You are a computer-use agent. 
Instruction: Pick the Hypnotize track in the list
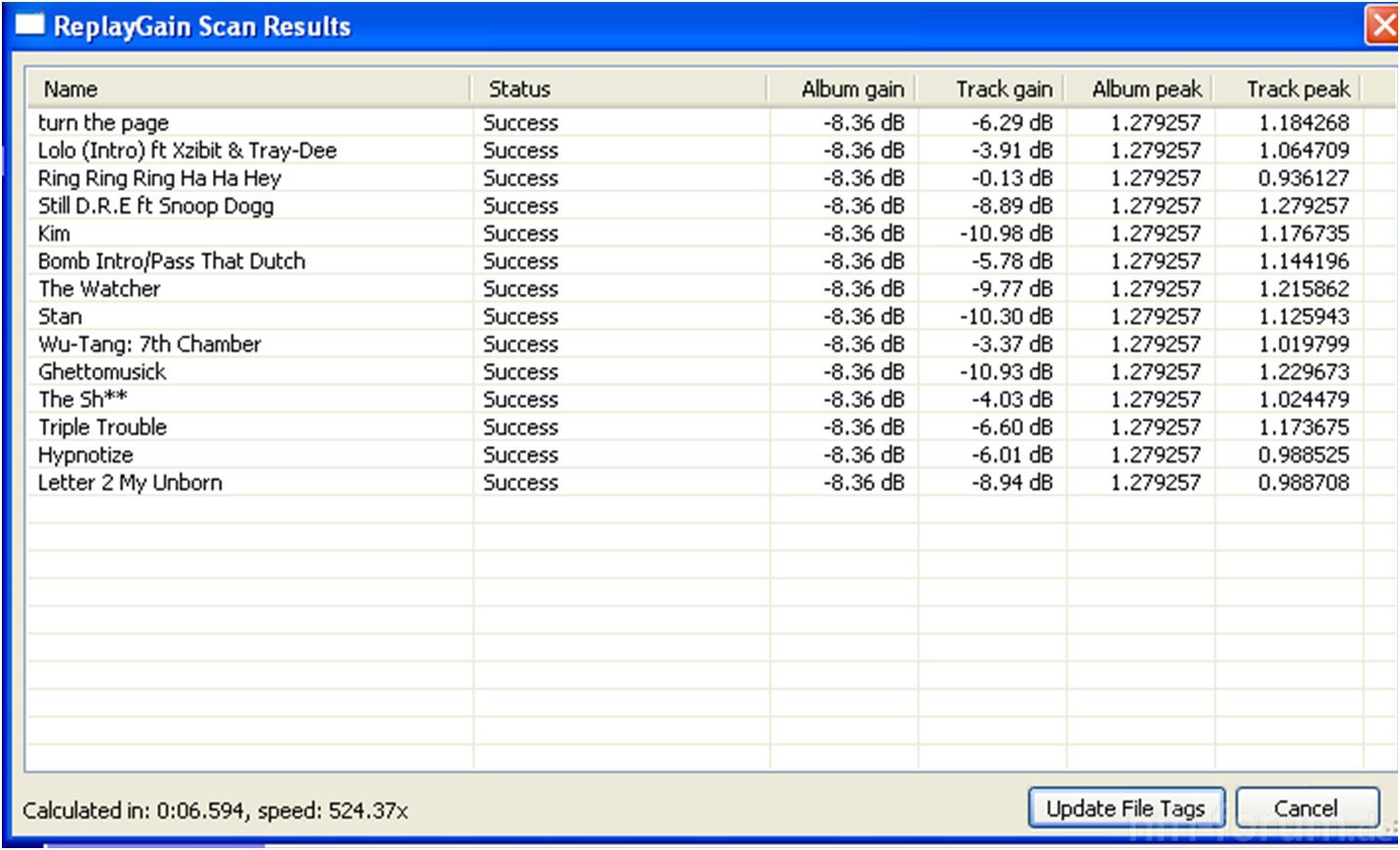pos(86,455)
